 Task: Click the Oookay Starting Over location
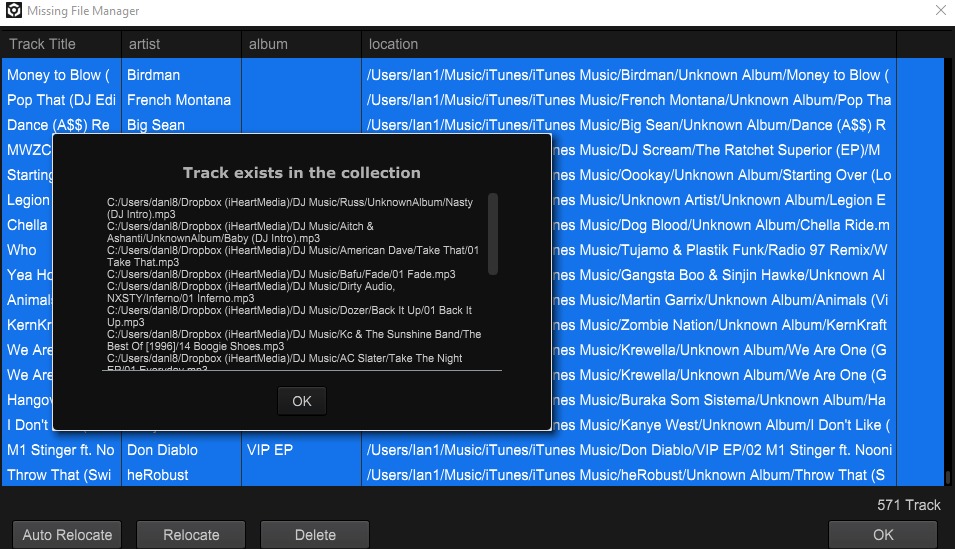[722, 175]
